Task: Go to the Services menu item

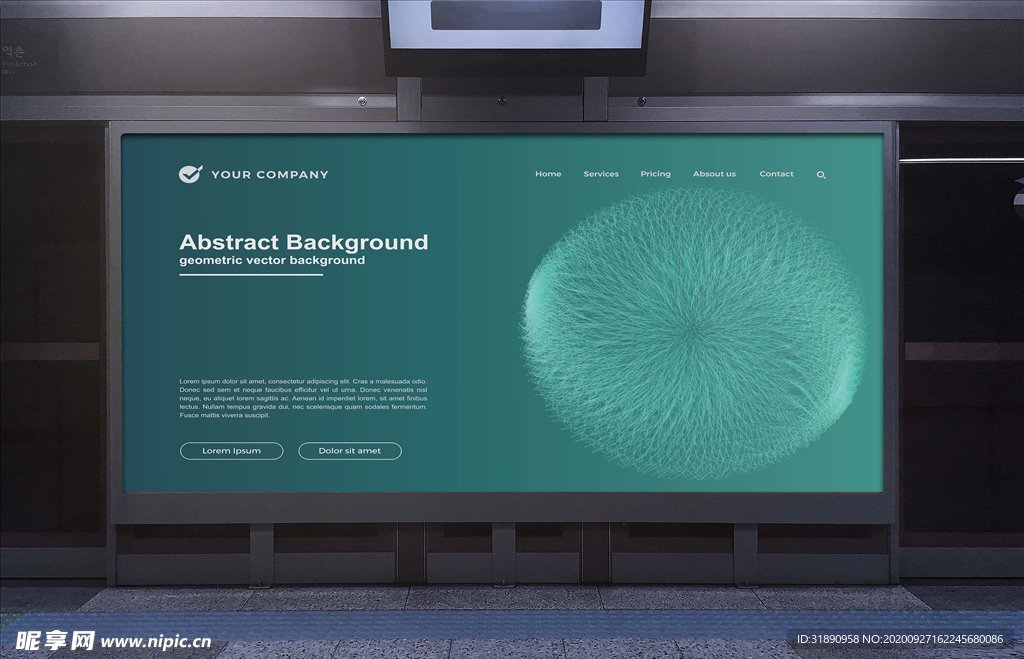Action: click(x=601, y=174)
